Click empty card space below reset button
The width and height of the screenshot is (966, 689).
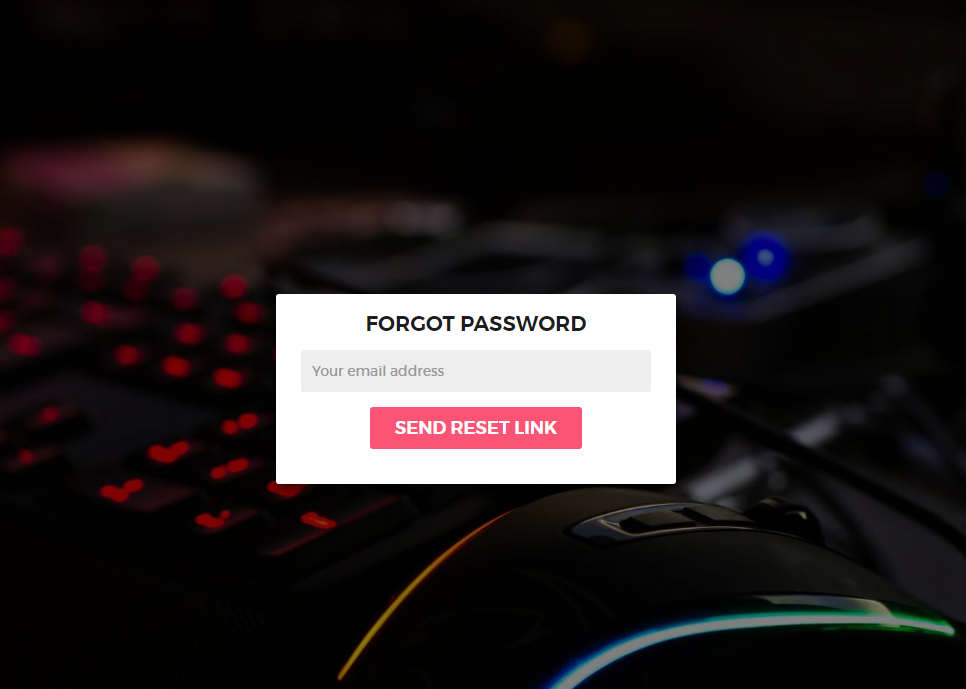pos(476,467)
